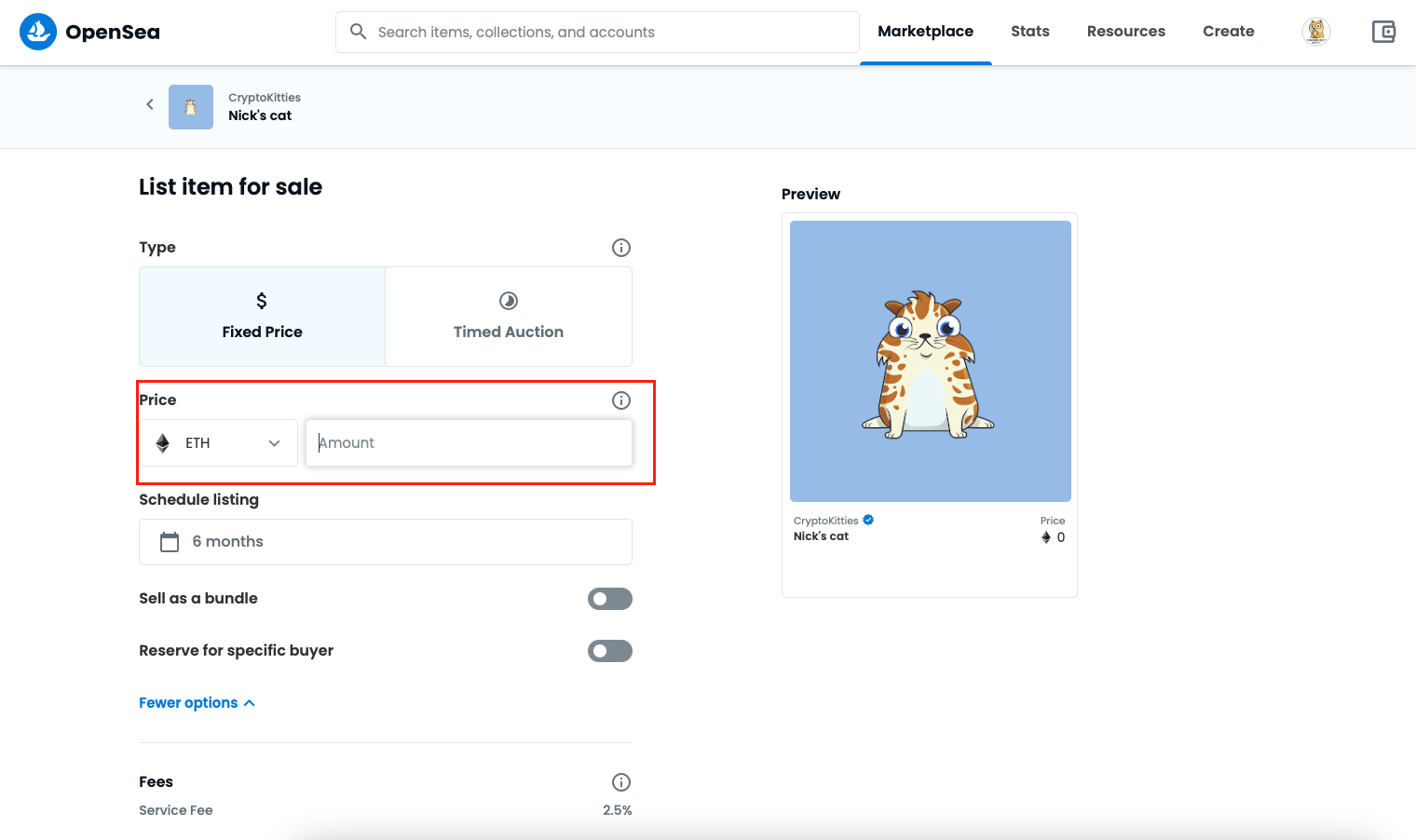
Task: Open the Create menu item
Action: point(1229,32)
